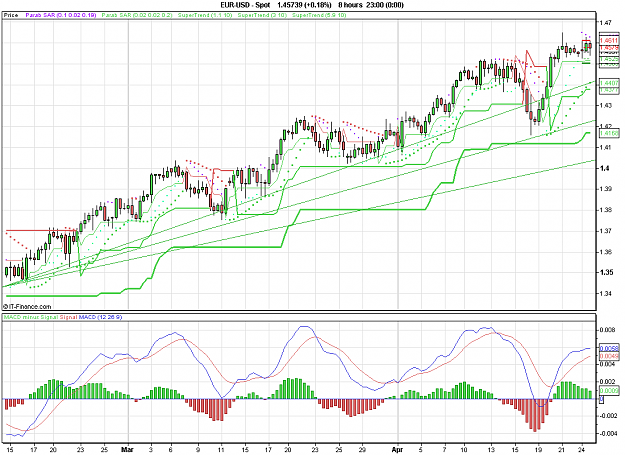Select the SuperTrend (1.1 10) legend entry
The image size is (625, 455).
tap(205, 15)
